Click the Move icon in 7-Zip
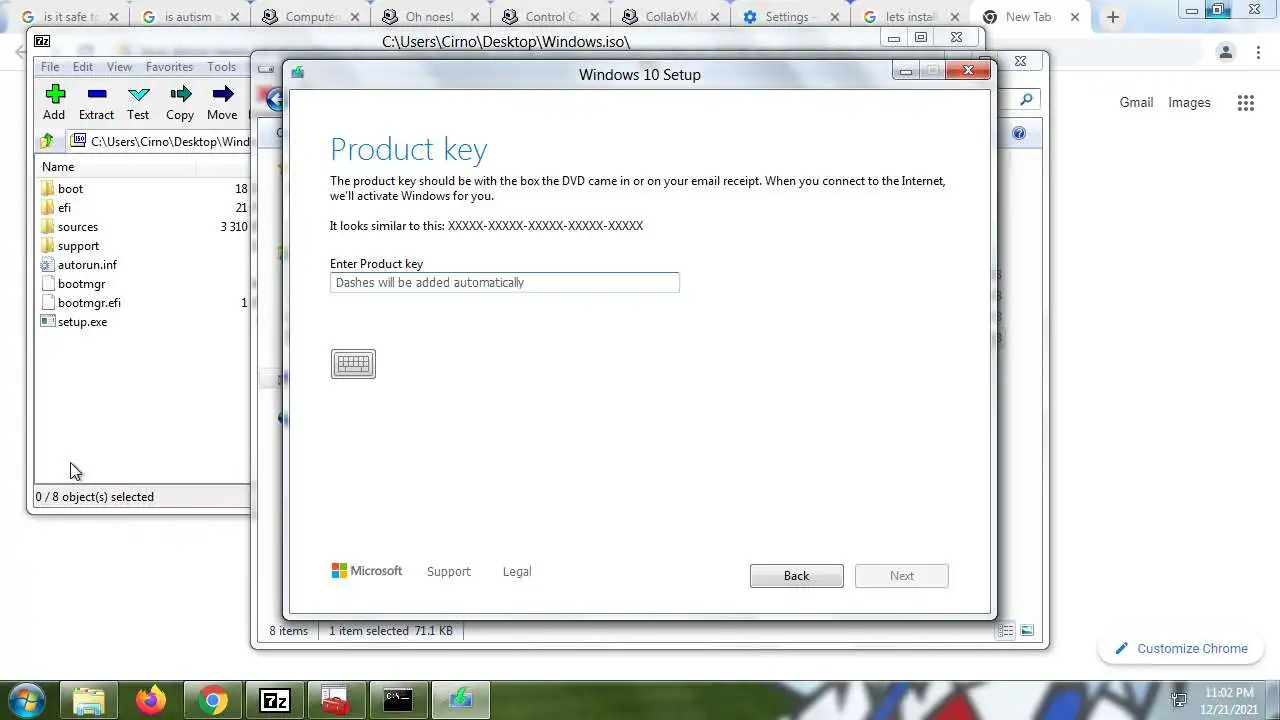Image resolution: width=1280 pixels, height=720 pixels. (x=223, y=94)
